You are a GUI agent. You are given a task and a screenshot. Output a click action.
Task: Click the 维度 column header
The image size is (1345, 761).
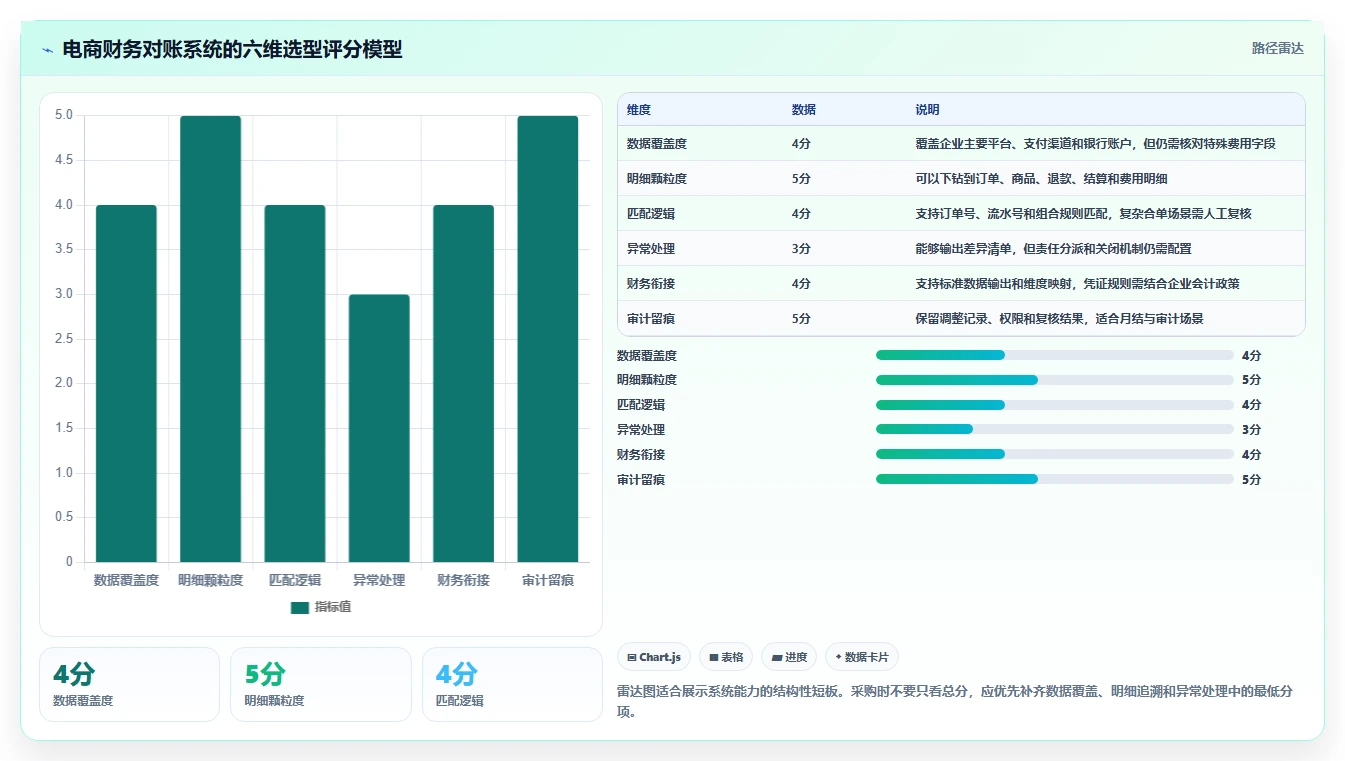point(639,110)
